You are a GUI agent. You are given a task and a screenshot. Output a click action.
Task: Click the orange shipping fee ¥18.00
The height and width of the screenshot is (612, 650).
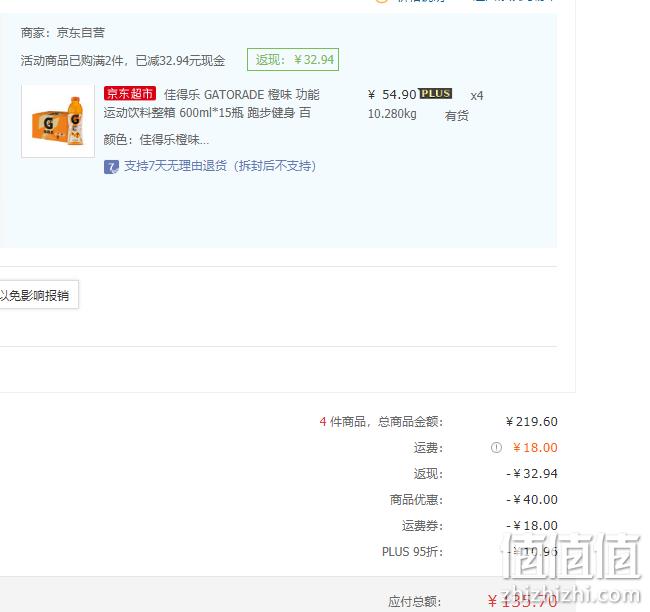point(535,448)
